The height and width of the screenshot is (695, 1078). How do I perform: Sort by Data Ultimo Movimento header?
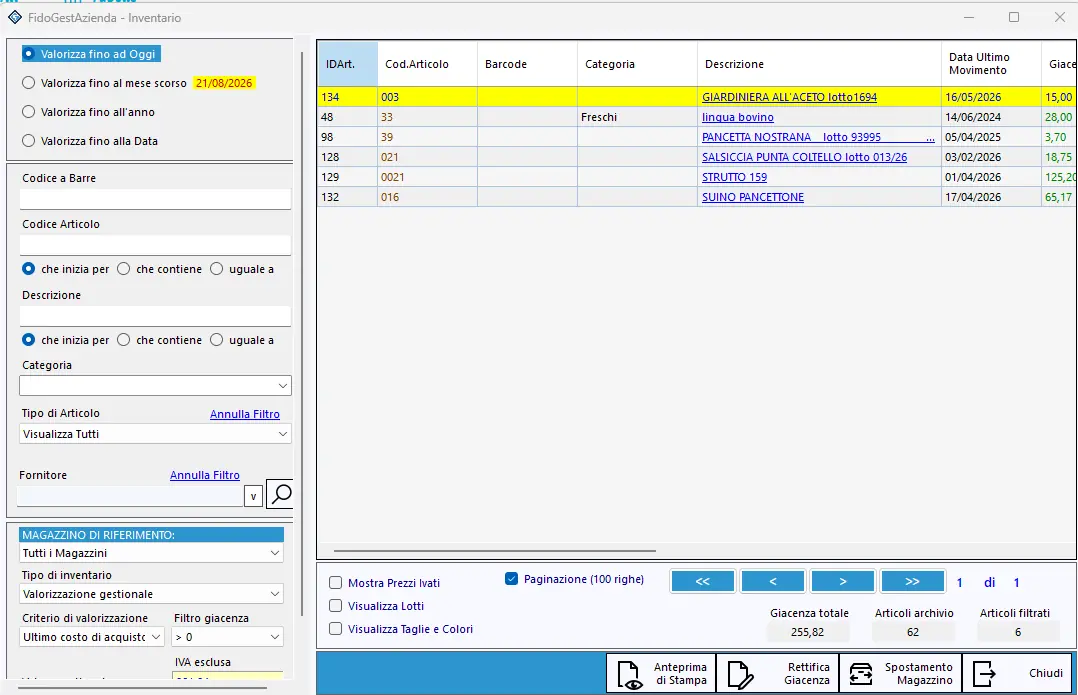coord(991,64)
